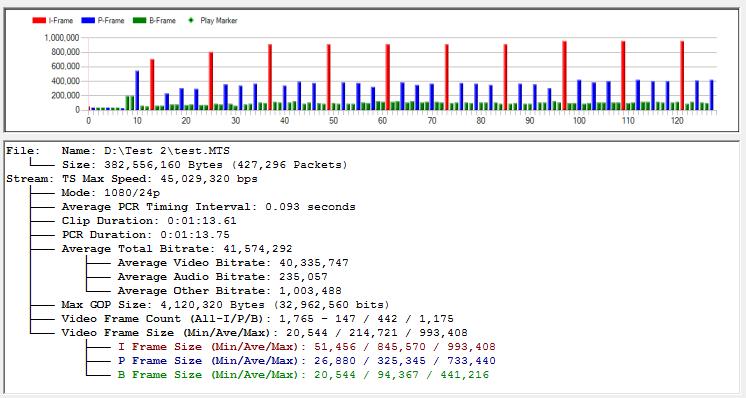Viewport: 746px width, 398px height.
Task: Click the green B-Frame legend swatch
Action: 139,20
